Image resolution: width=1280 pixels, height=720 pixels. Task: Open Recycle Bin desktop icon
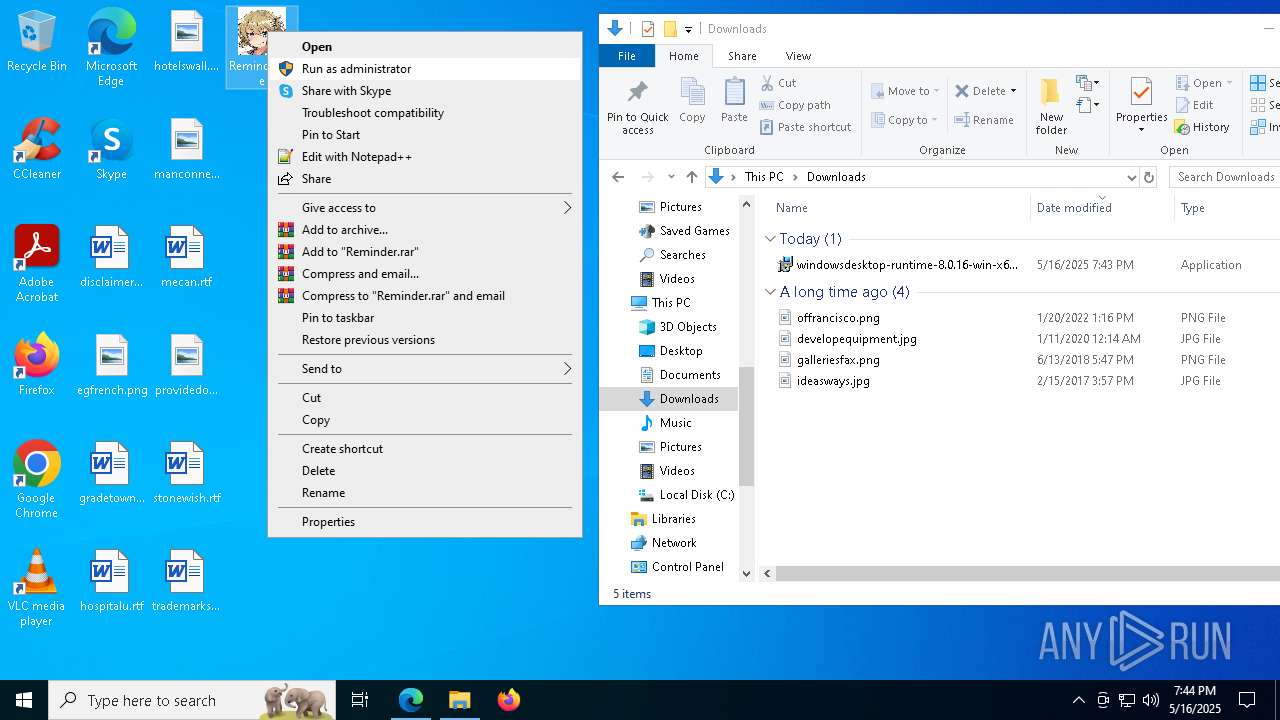click(37, 41)
